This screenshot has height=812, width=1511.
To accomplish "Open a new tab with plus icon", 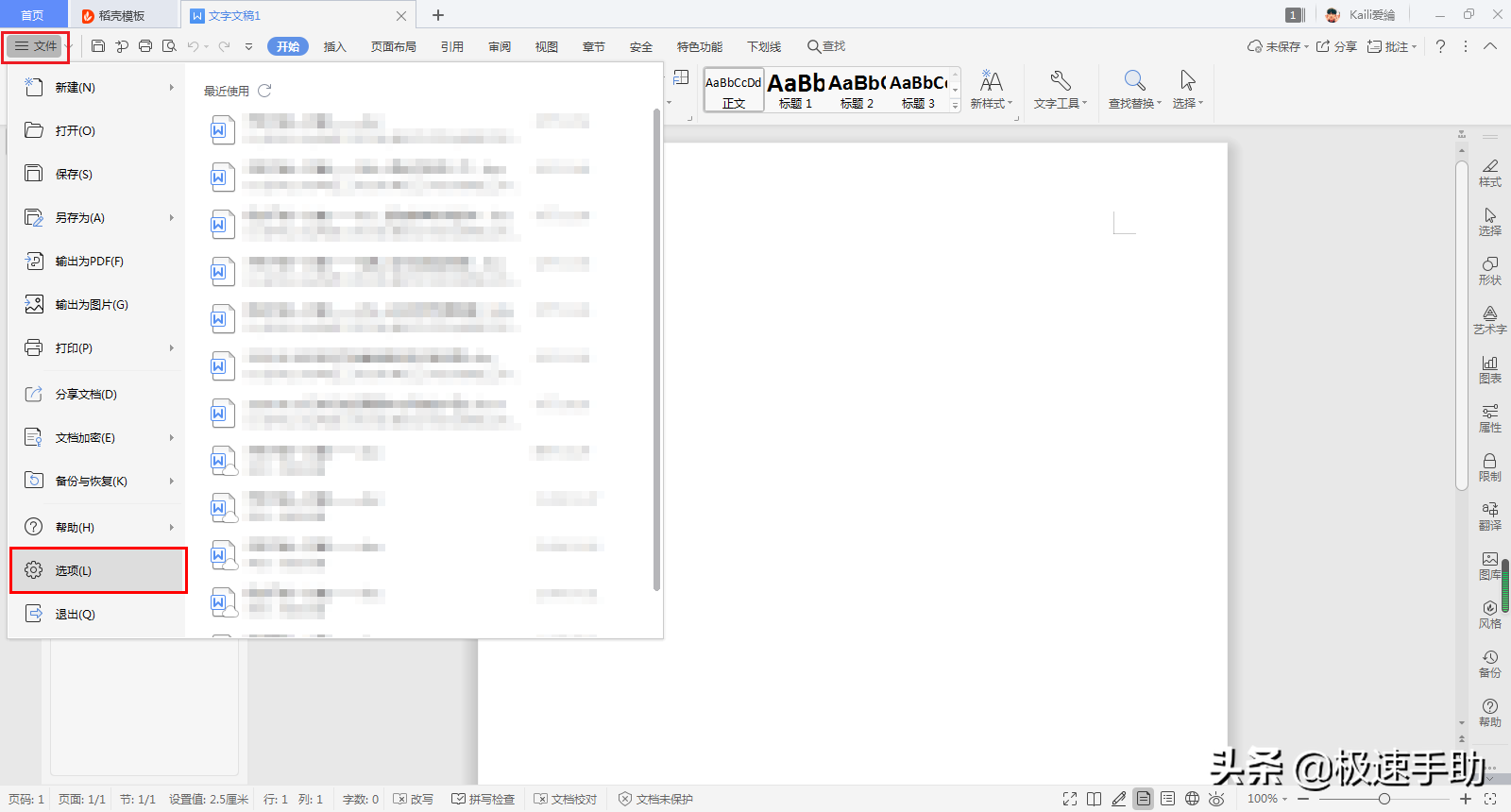I will point(438,15).
